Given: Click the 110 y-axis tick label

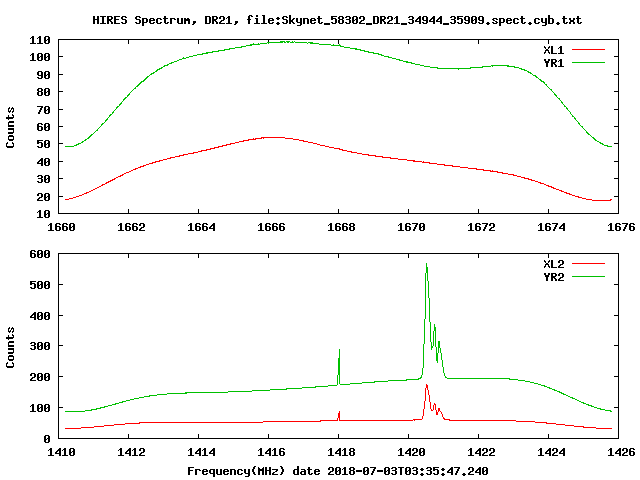Looking at the screenshot, I should tap(40, 40).
